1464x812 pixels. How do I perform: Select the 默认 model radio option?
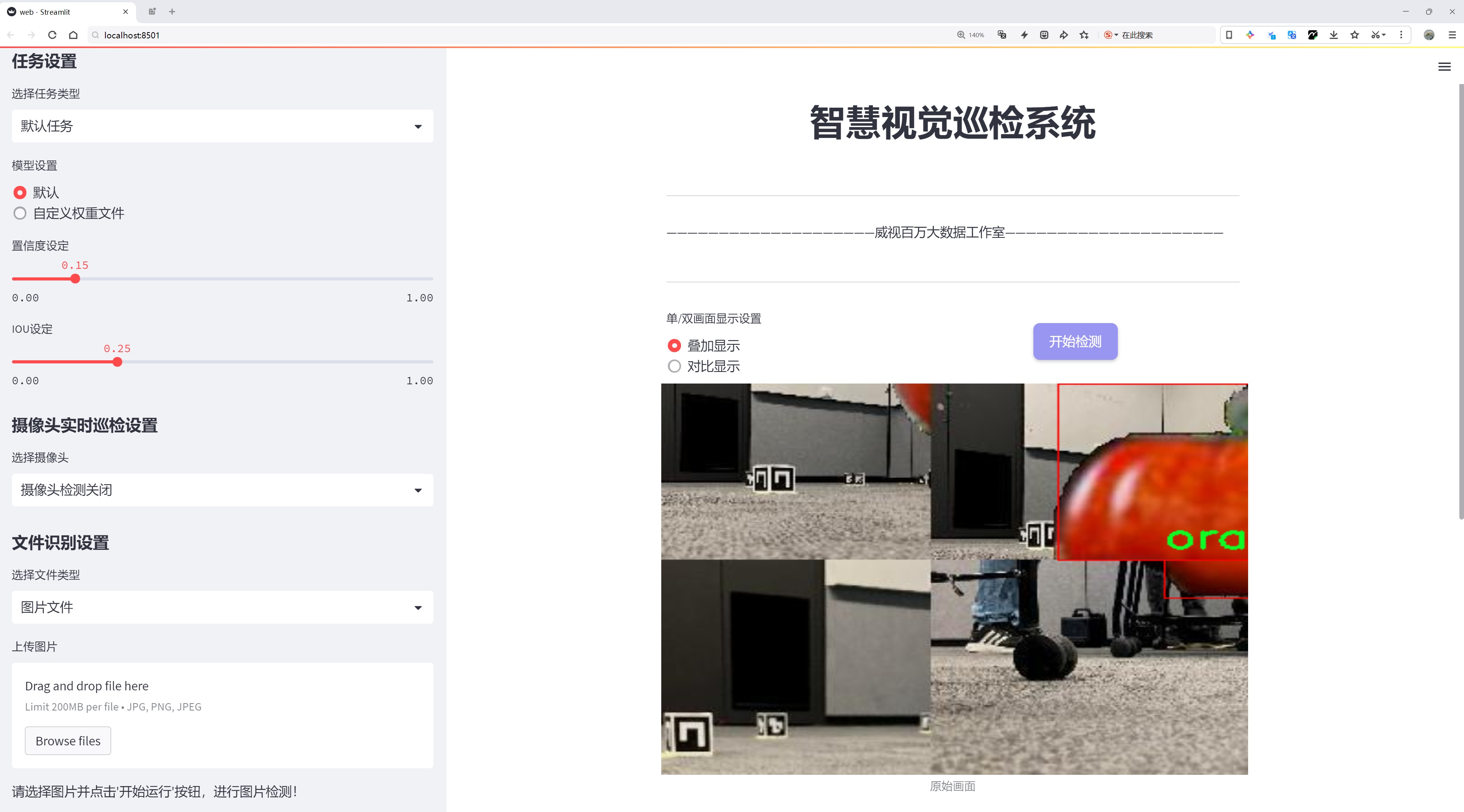36,193
